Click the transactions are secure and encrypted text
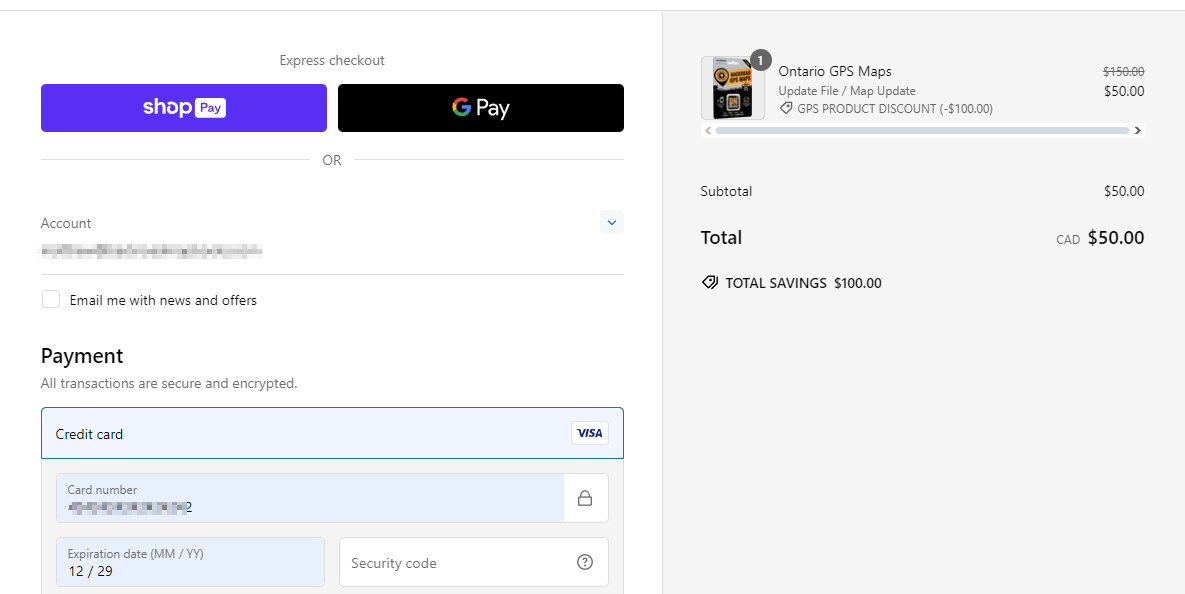Screen dimensions: 1185x594 (169, 383)
